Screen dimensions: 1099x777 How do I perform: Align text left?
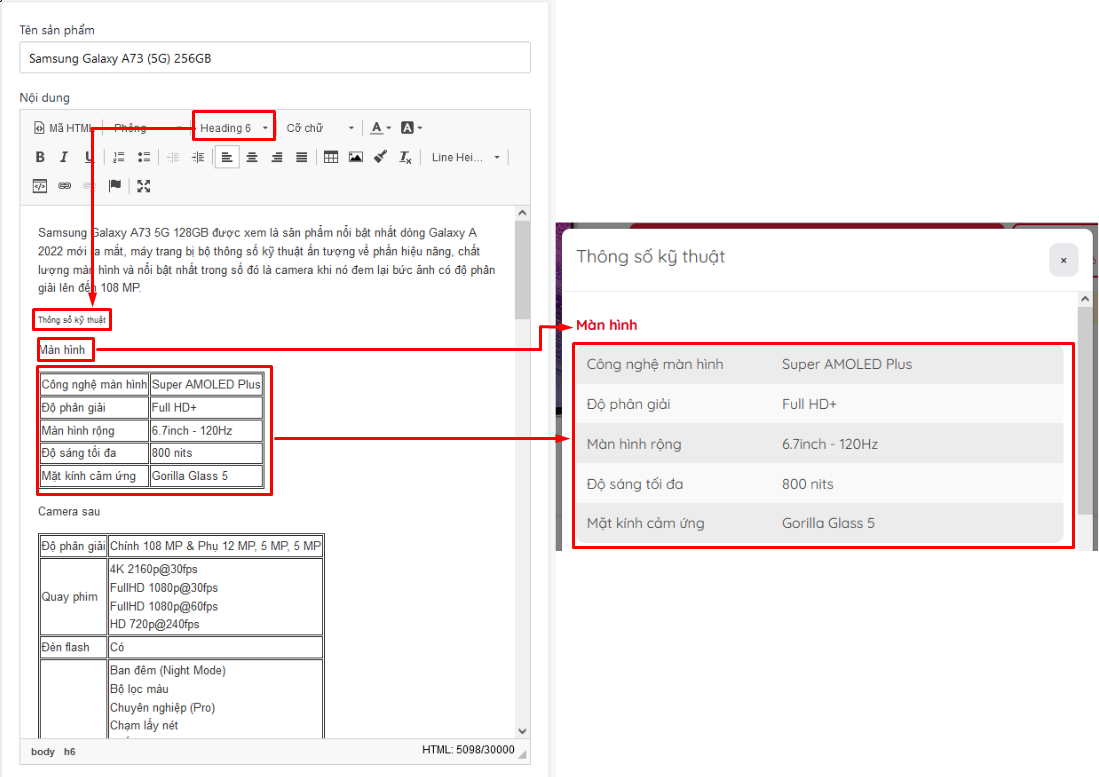click(x=227, y=157)
